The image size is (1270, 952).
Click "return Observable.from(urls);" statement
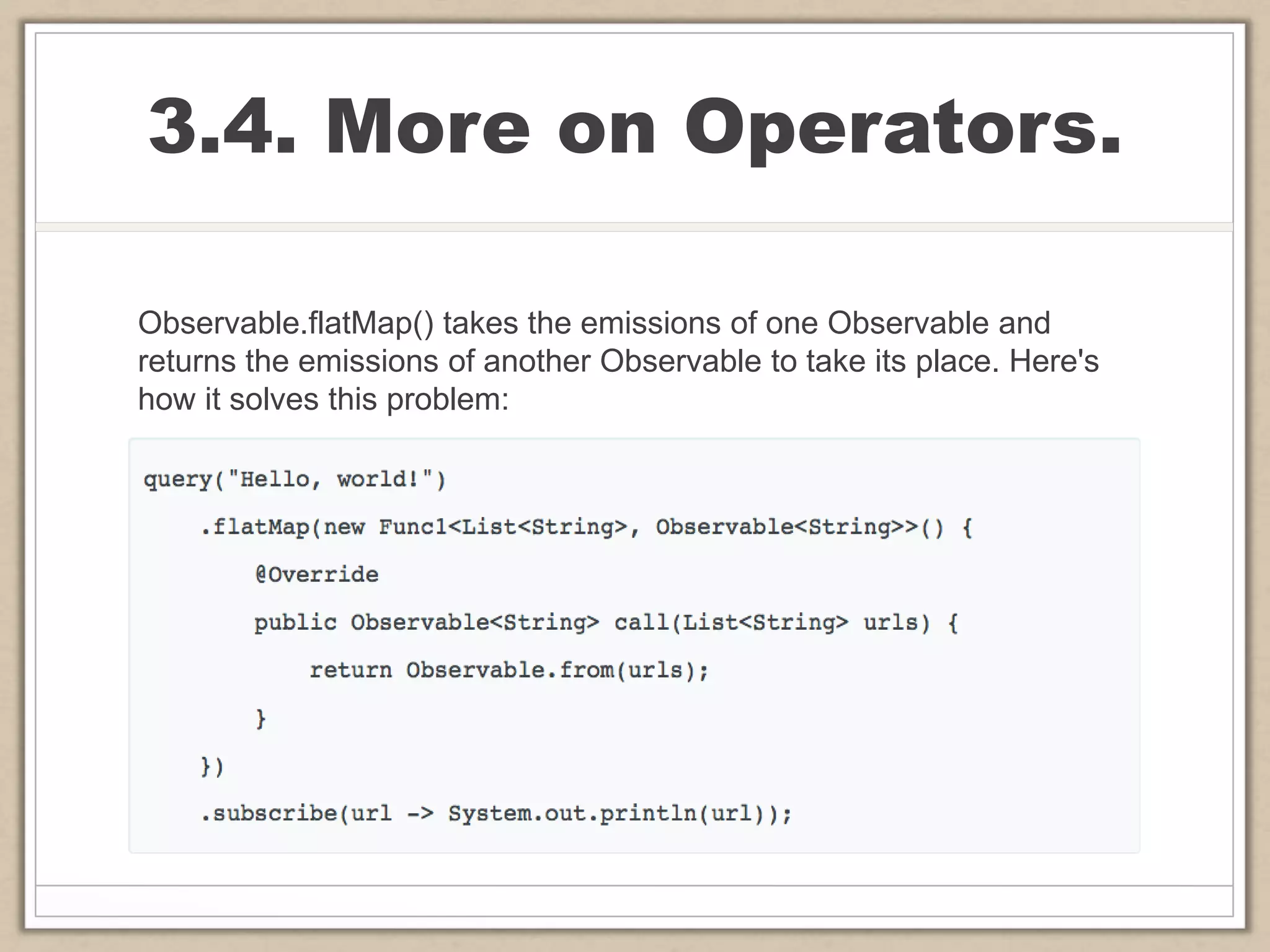(x=508, y=671)
